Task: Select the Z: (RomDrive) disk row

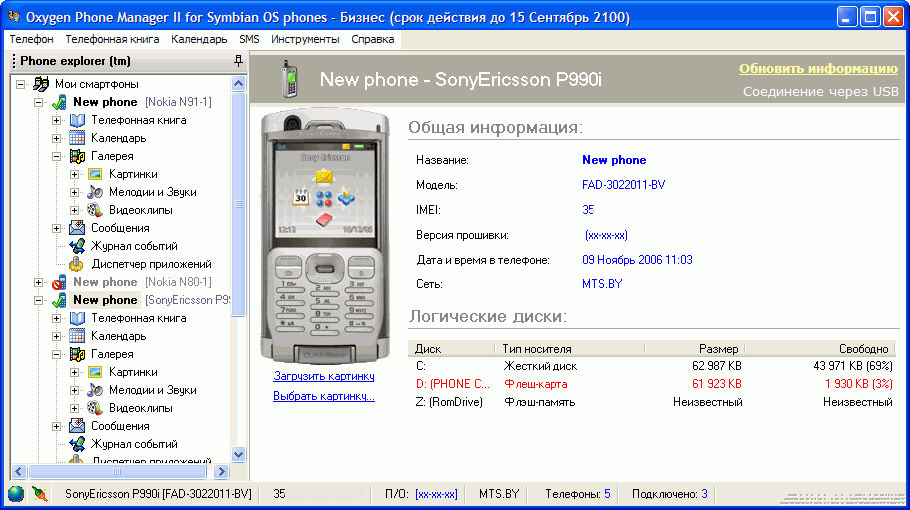Action: coord(653,402)
